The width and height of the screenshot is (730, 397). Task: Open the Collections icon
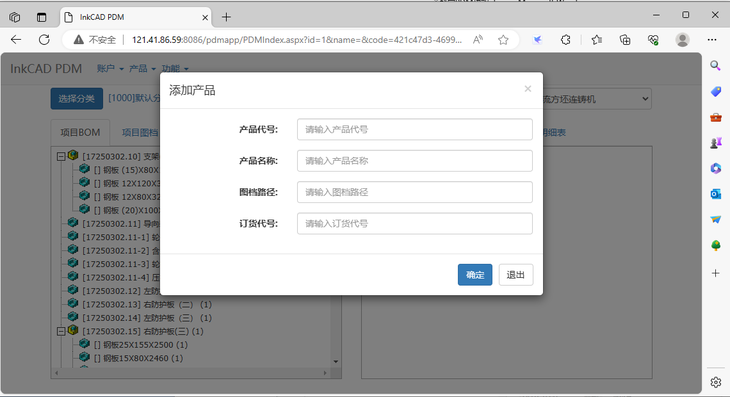tap(625, 40)
